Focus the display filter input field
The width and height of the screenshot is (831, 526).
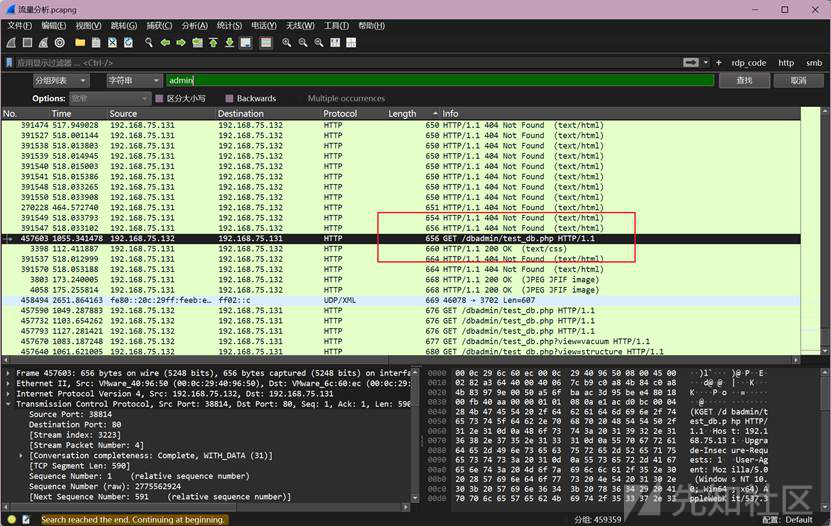[347, 63]
